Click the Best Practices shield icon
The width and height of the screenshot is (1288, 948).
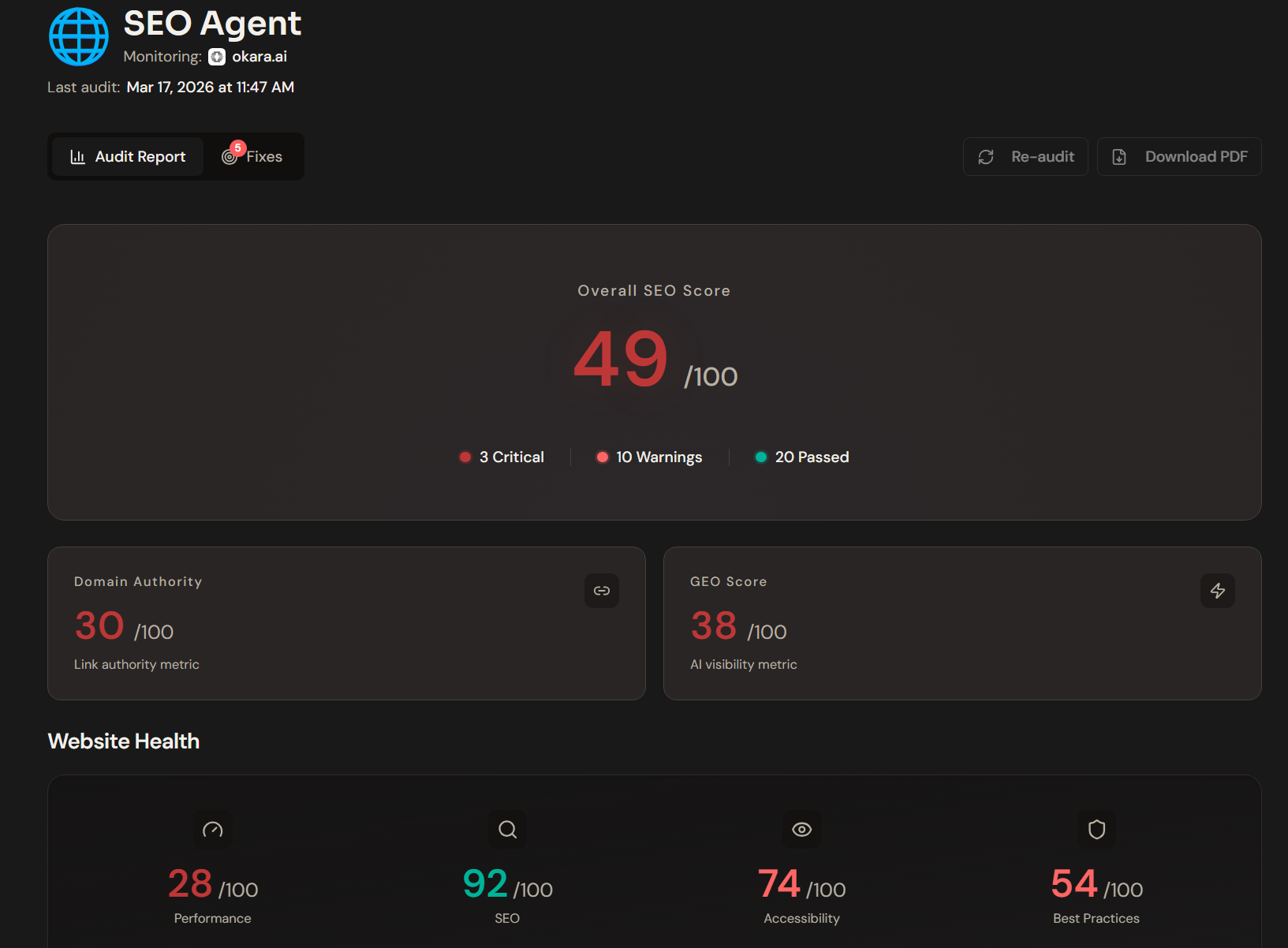click(x=1096, y=830)
